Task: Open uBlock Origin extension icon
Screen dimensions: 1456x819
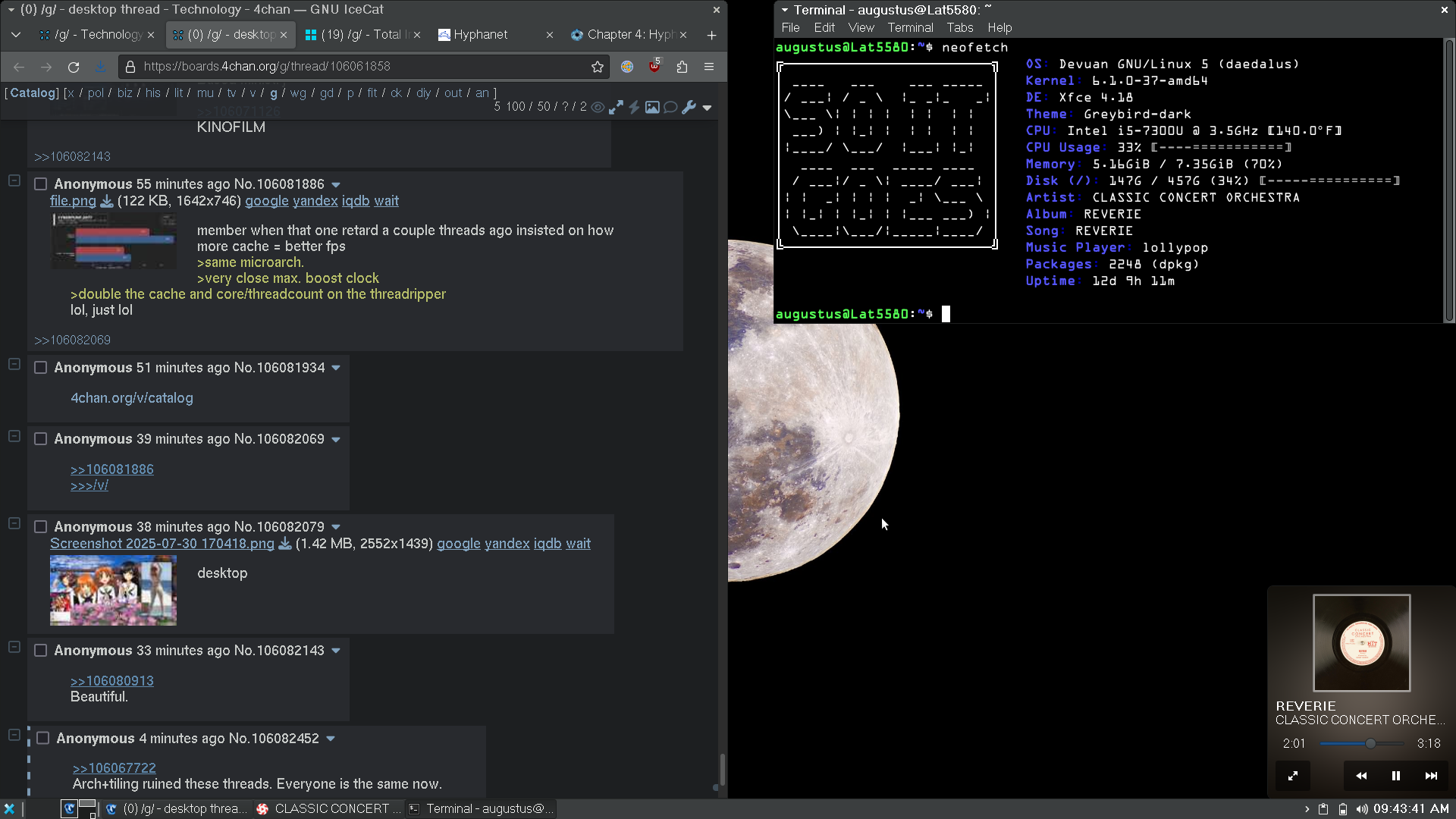Action: pos(655,67)
